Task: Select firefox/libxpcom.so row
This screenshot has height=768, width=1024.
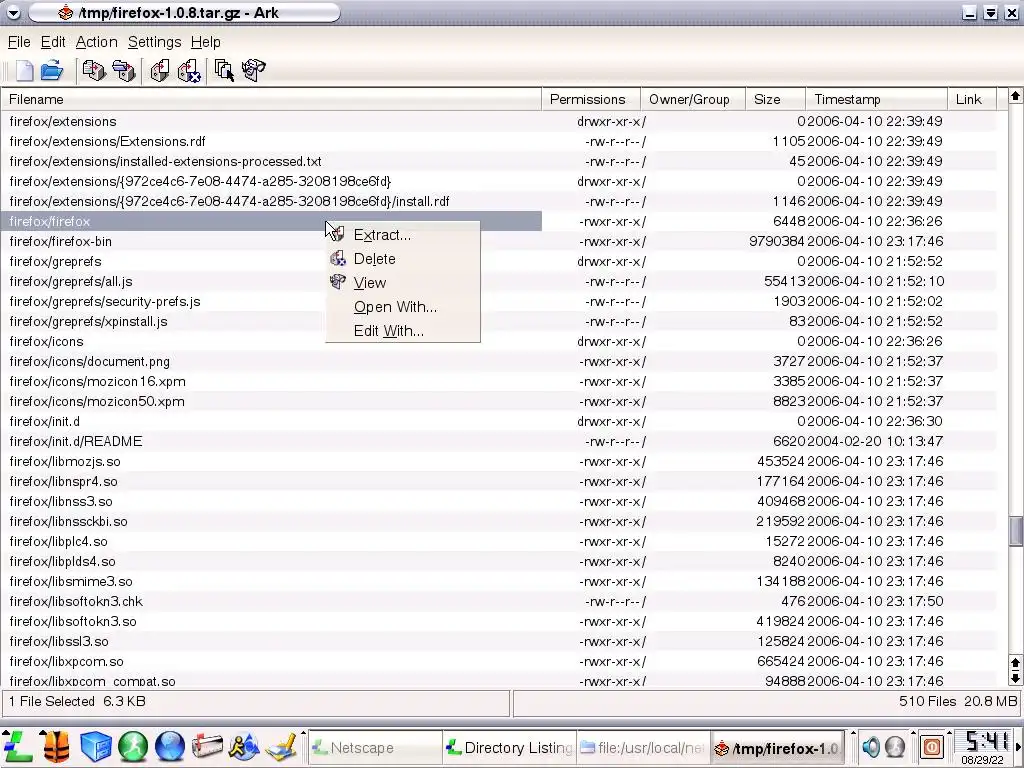Action: pos(499,662)
